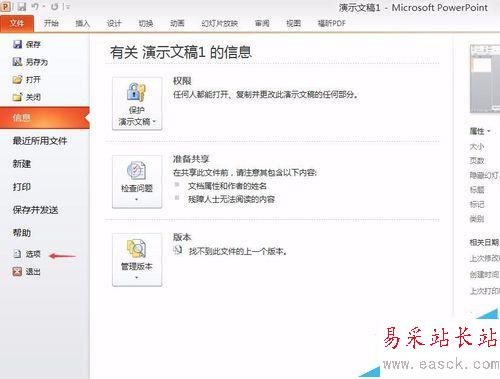Expand the 检查问题 dropdown arrow

[x=137, y=200]
